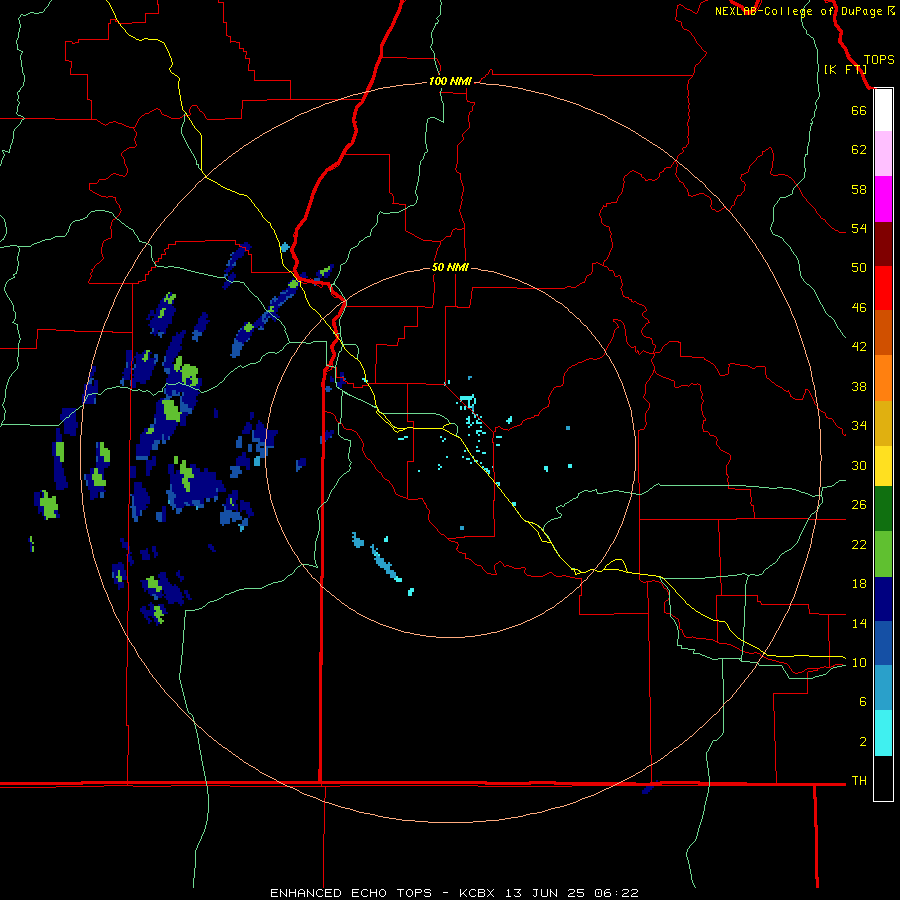Click the legend value '14'
This screenshot has width=900, height=900.
(x=859, y=623)
